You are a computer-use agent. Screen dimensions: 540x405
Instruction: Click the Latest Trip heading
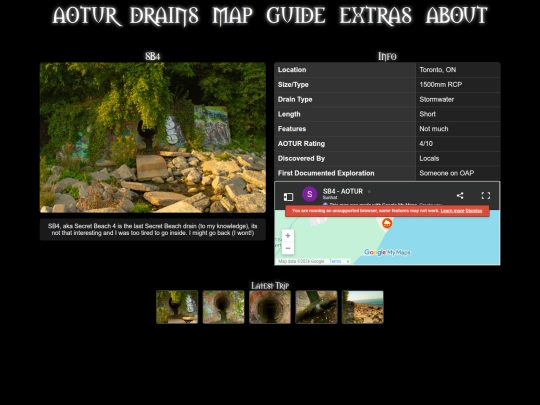pos(270,285)
